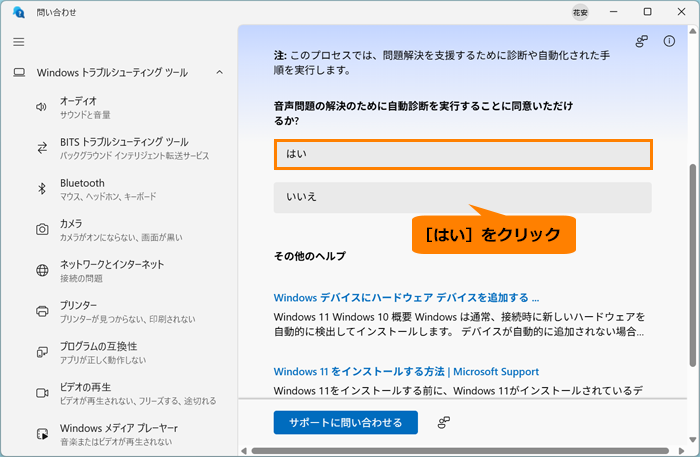The image size is (700, 457).
Task: Minimize the 問い合わせ window
Action: 614,12
